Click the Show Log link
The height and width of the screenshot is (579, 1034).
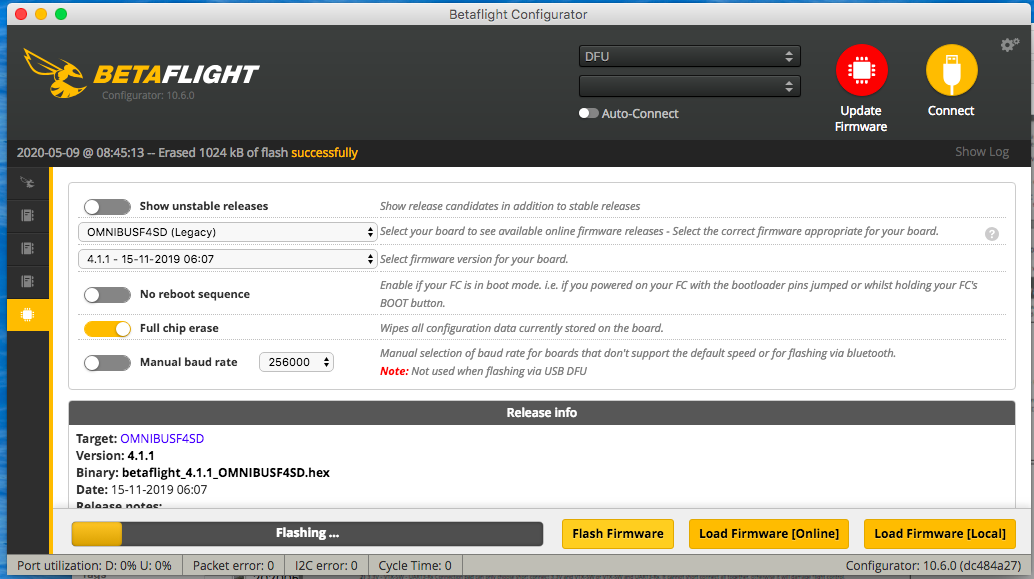(982, 152)
